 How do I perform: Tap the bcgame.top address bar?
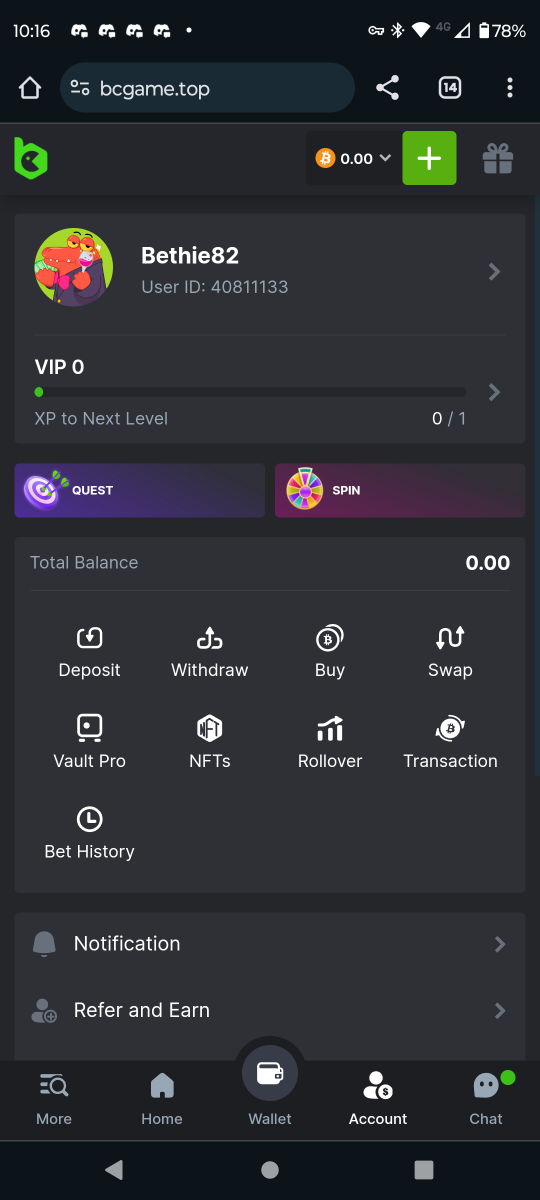tap(207, 89)
